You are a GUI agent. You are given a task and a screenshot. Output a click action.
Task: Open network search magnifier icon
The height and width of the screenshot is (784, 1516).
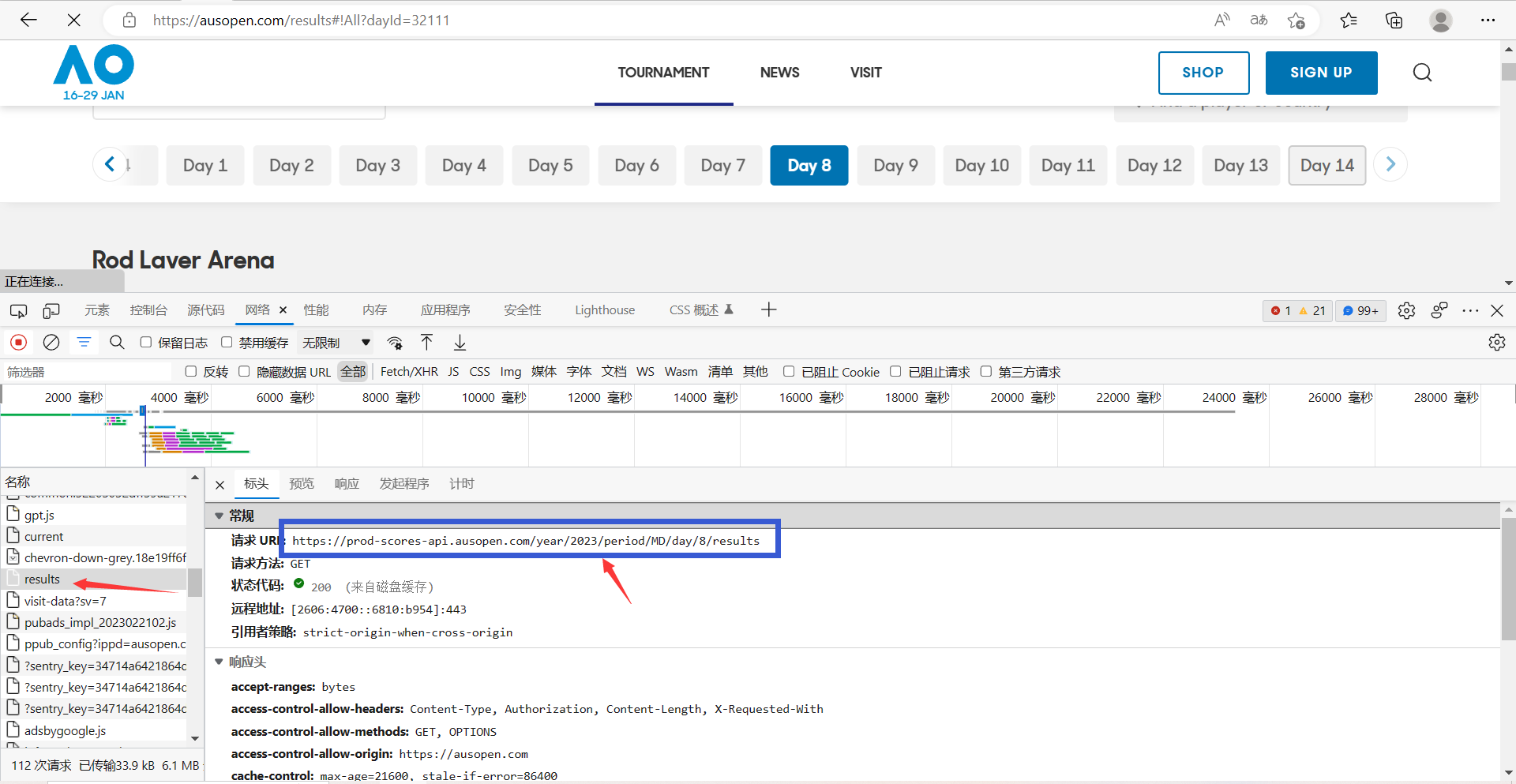click(117, 343)
